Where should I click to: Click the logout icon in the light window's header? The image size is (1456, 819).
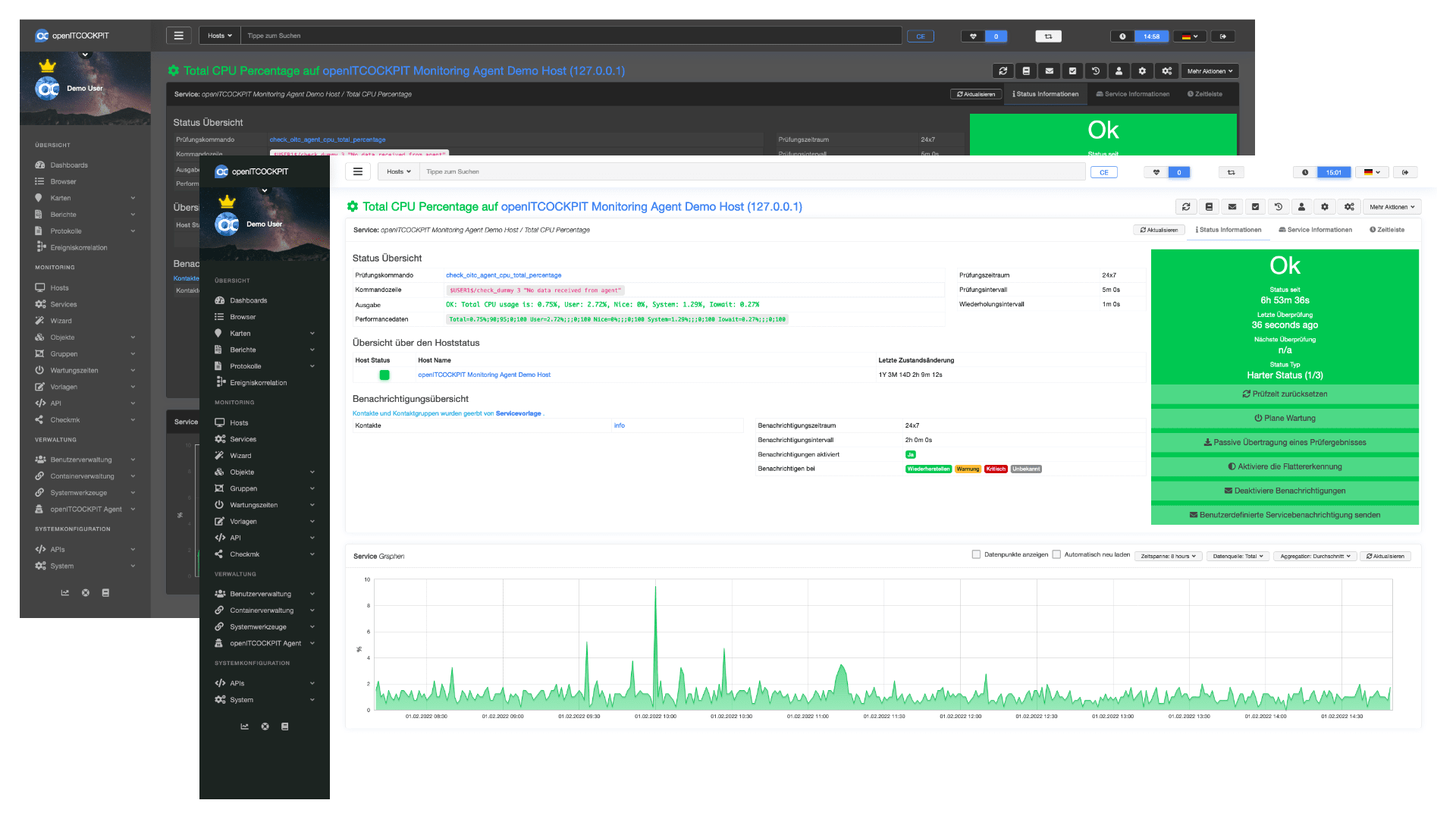tap(1405, 172)
